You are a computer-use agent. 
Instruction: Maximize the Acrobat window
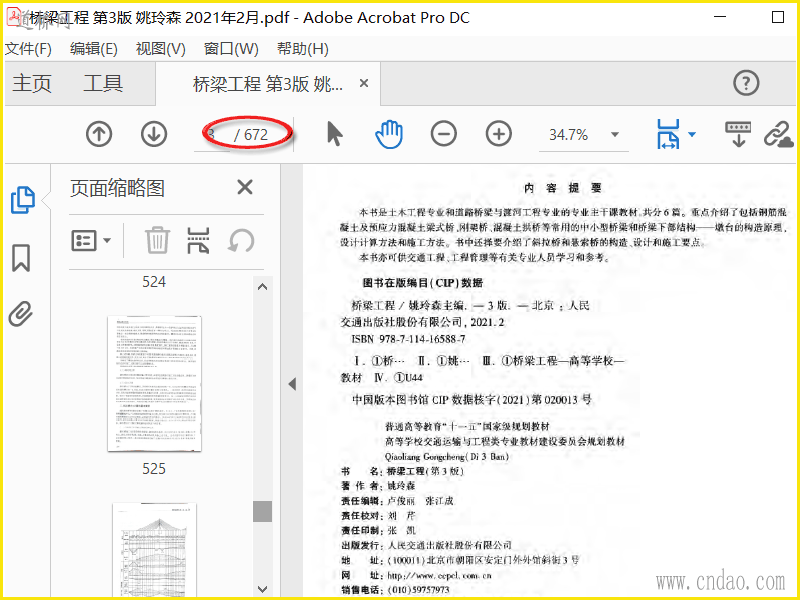[x=778, y=17]
